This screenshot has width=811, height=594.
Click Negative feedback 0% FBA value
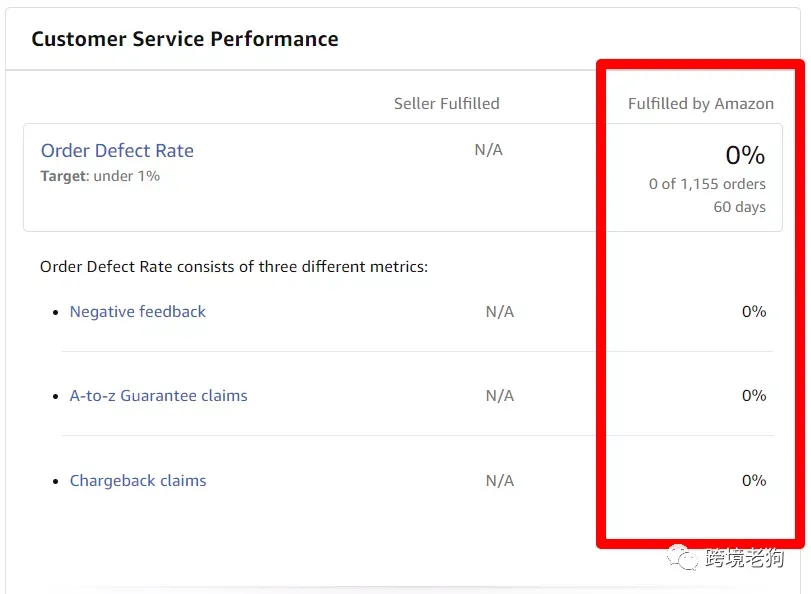pos(754,311)
